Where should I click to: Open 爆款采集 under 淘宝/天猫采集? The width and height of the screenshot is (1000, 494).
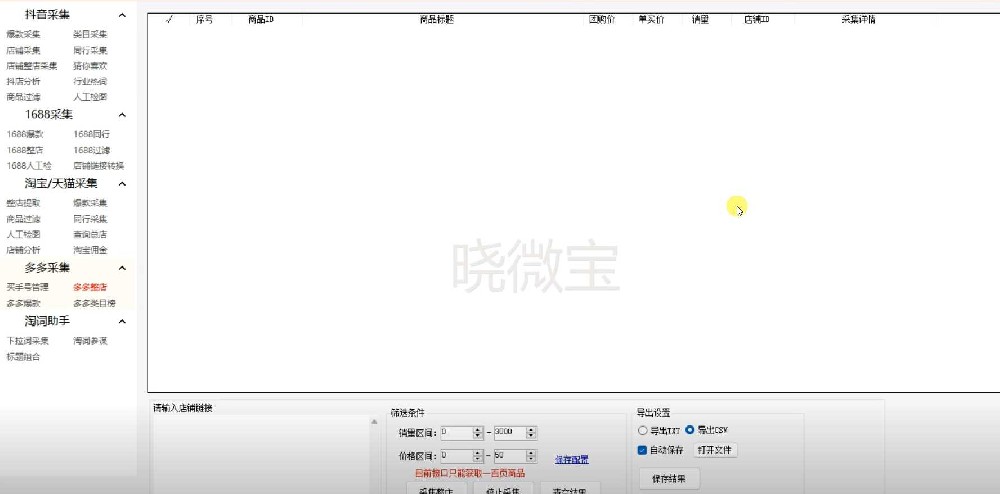[91, 203]
